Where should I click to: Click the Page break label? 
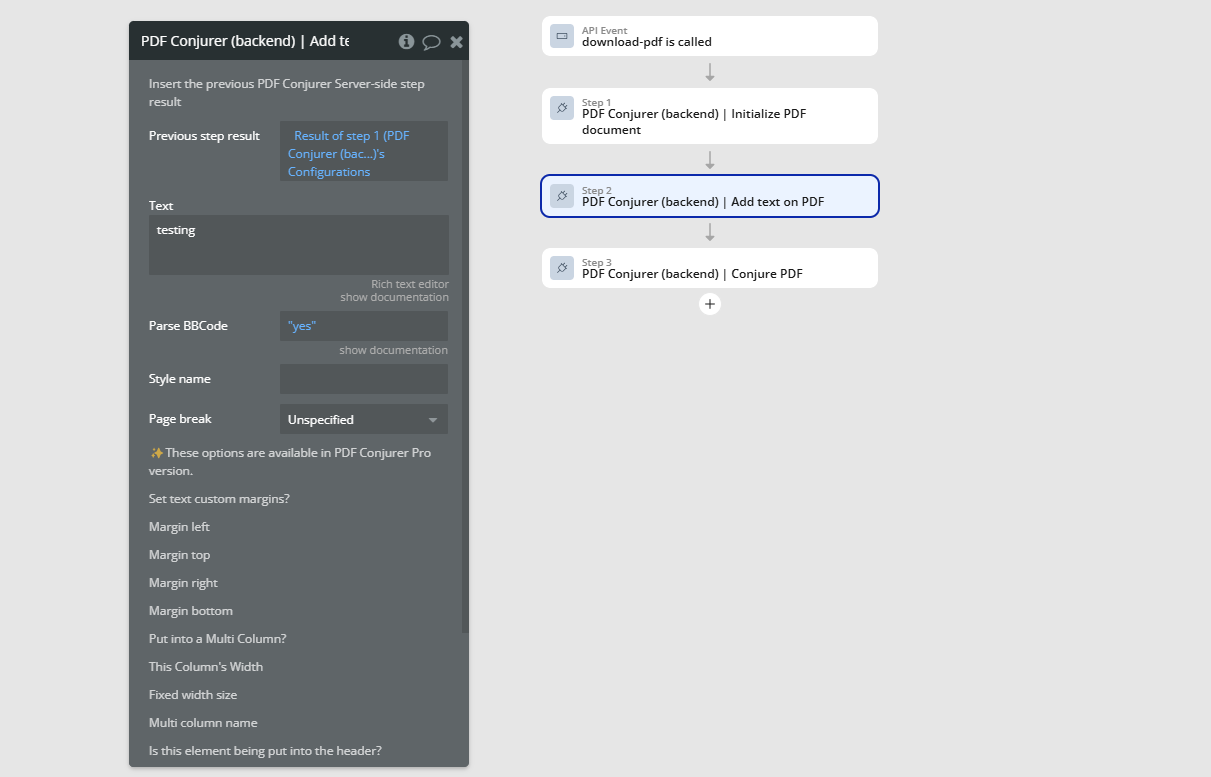point(180,419)
